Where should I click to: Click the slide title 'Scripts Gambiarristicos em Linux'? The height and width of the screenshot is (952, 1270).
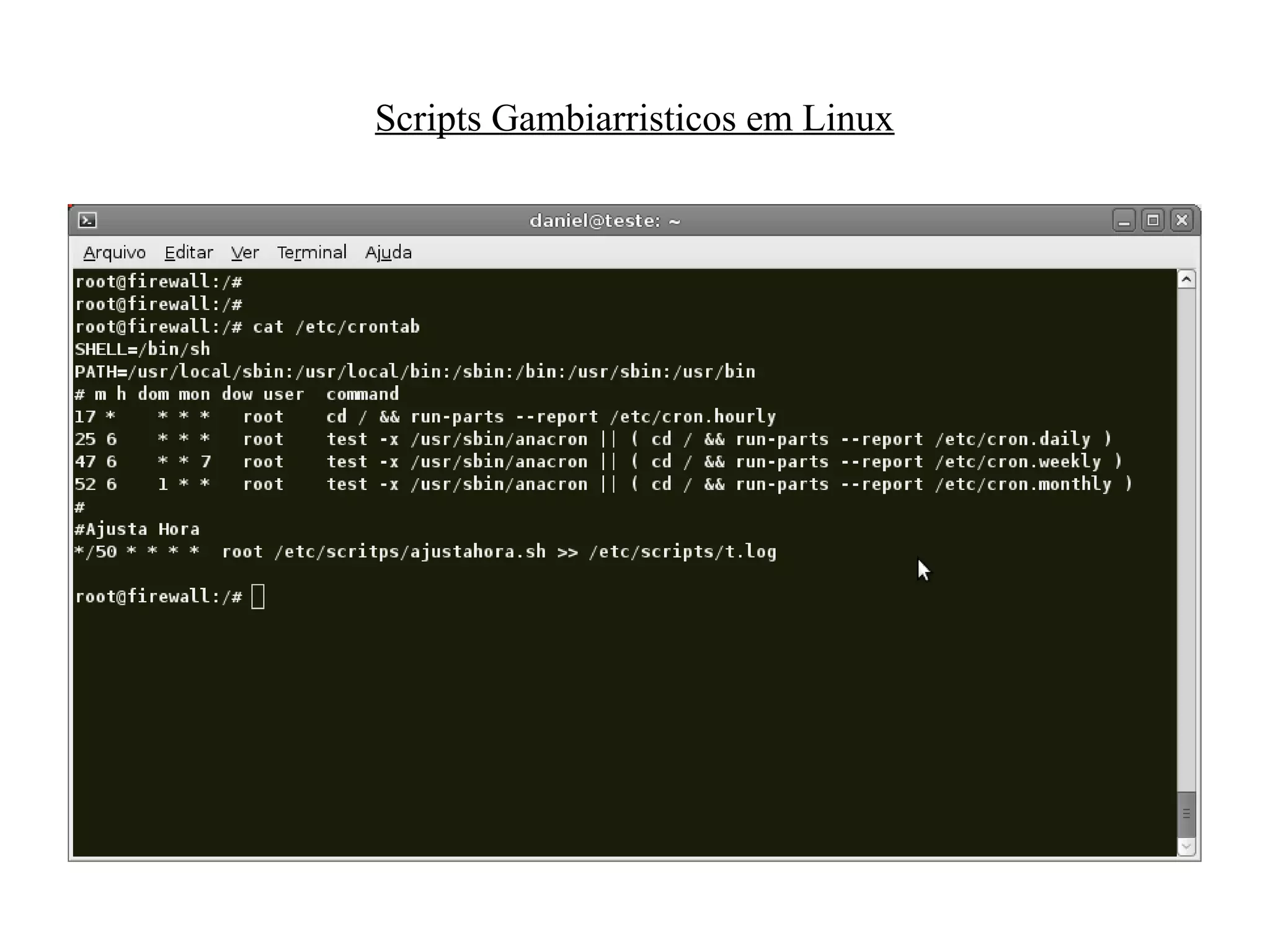point(634,118)
